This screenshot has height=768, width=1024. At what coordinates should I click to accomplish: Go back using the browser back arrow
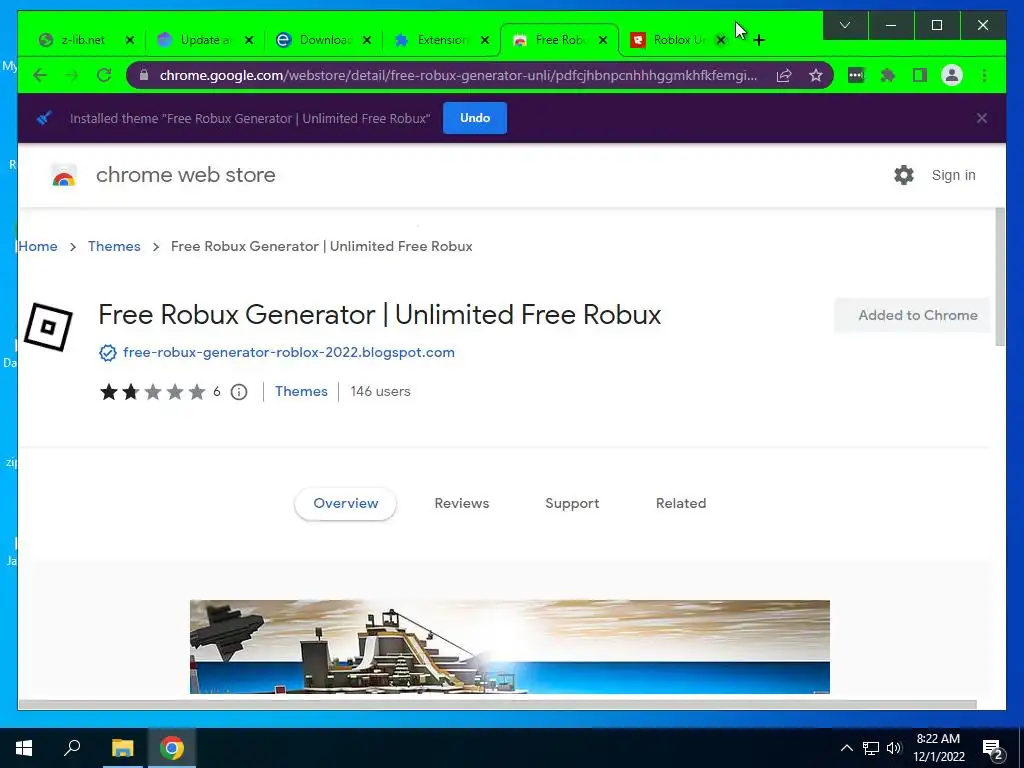pyautogui.click(x=40, y=76)
